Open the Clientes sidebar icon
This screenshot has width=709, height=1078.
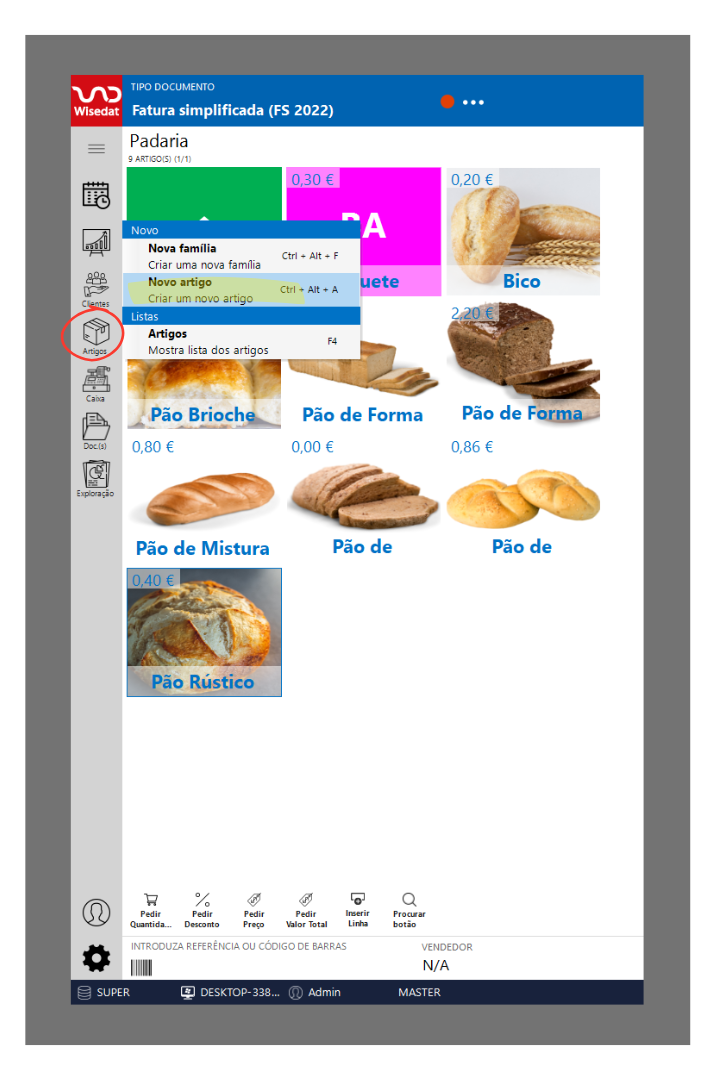tap(96, 289)
